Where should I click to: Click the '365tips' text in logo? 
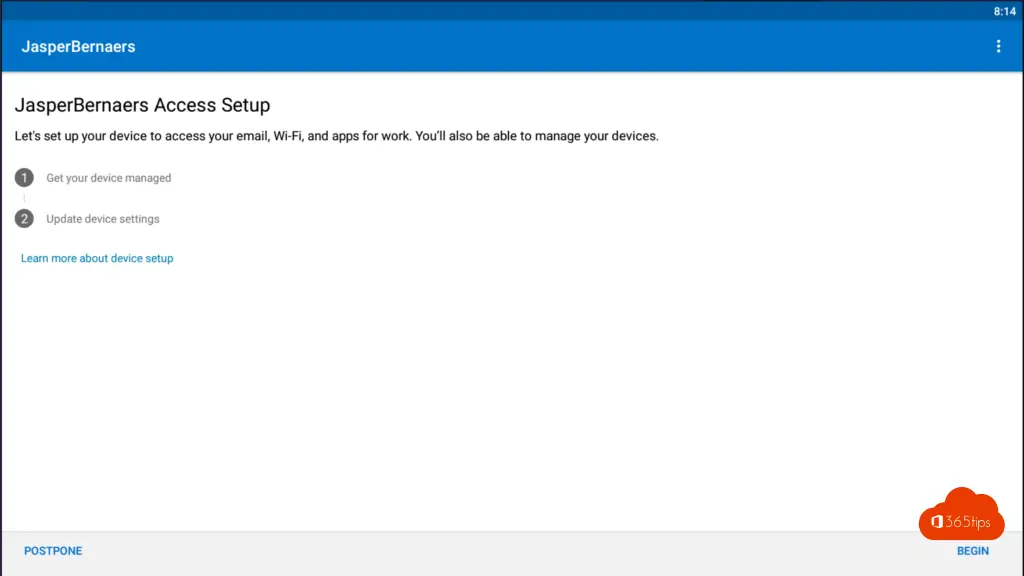[x=968, y=522]
